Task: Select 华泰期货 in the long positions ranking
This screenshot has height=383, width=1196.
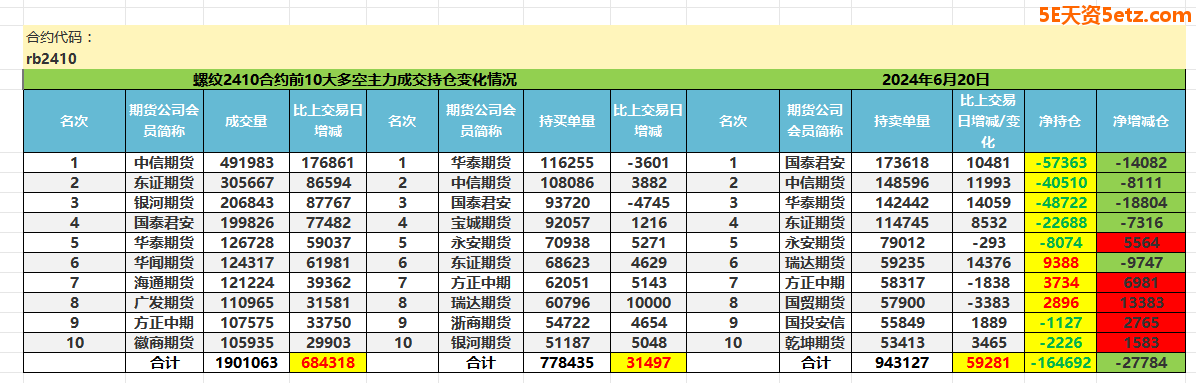Action: pos(481,163)
